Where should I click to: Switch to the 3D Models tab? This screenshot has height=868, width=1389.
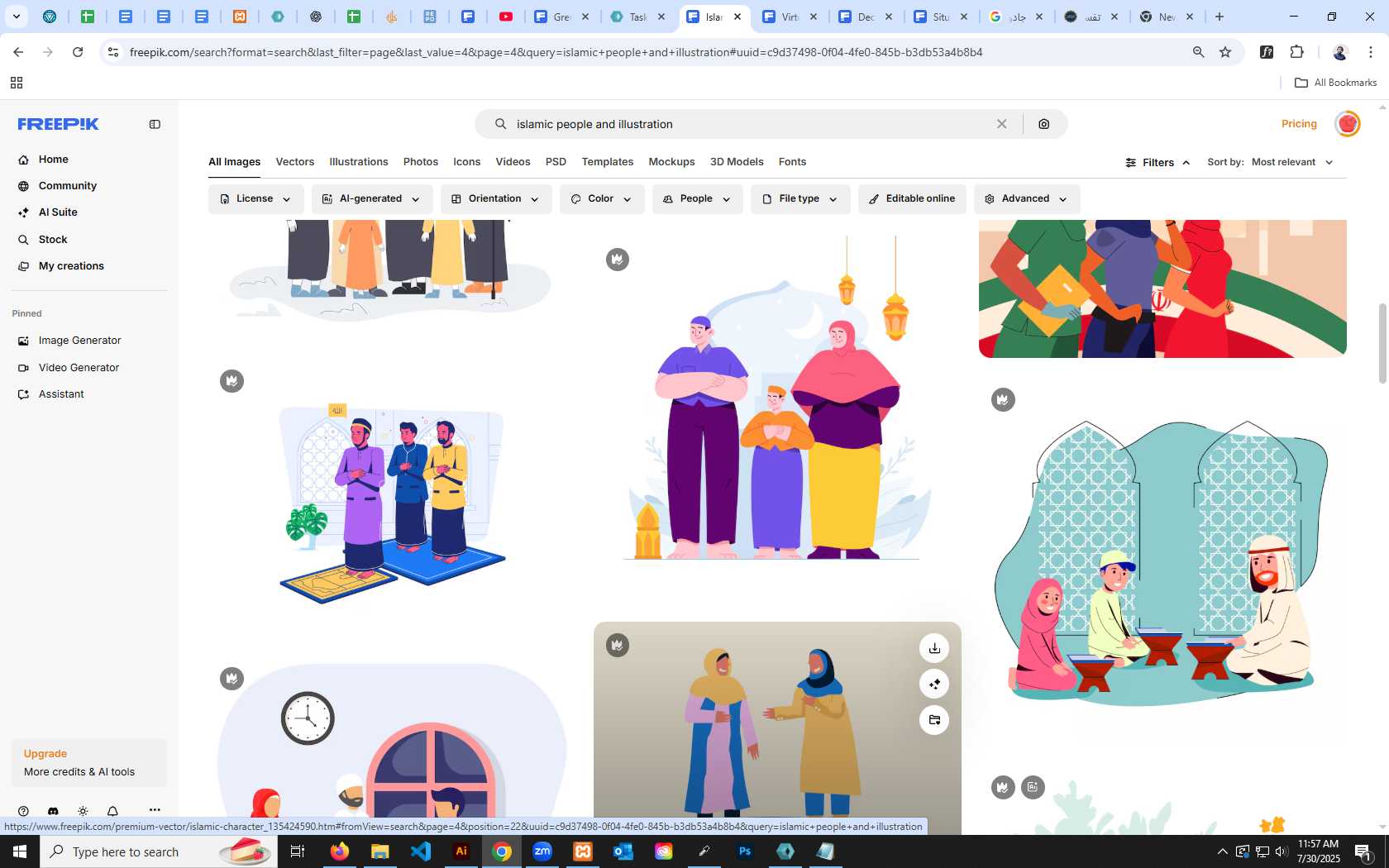(737, 162)
